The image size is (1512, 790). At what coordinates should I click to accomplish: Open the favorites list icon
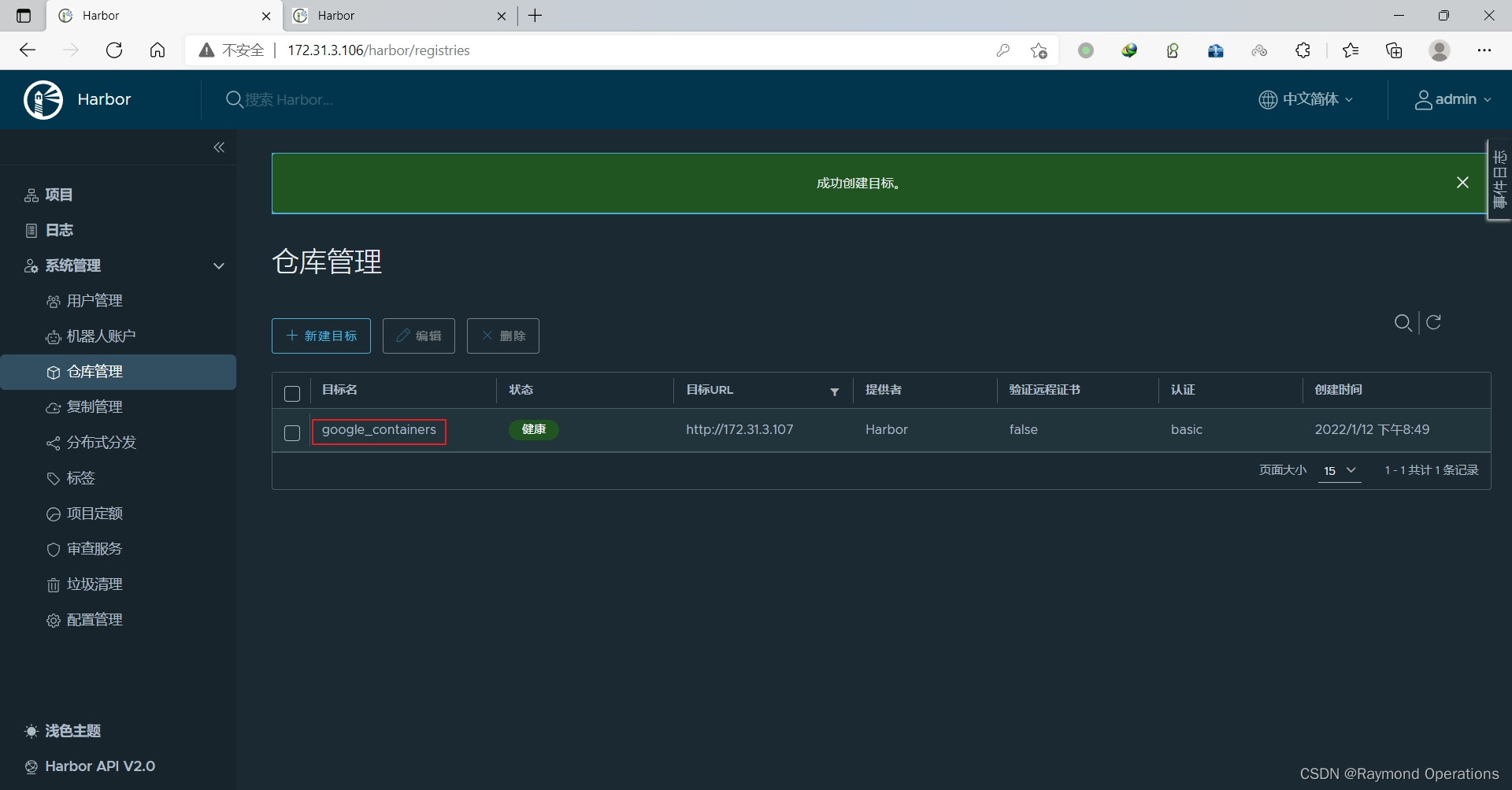1351,50
